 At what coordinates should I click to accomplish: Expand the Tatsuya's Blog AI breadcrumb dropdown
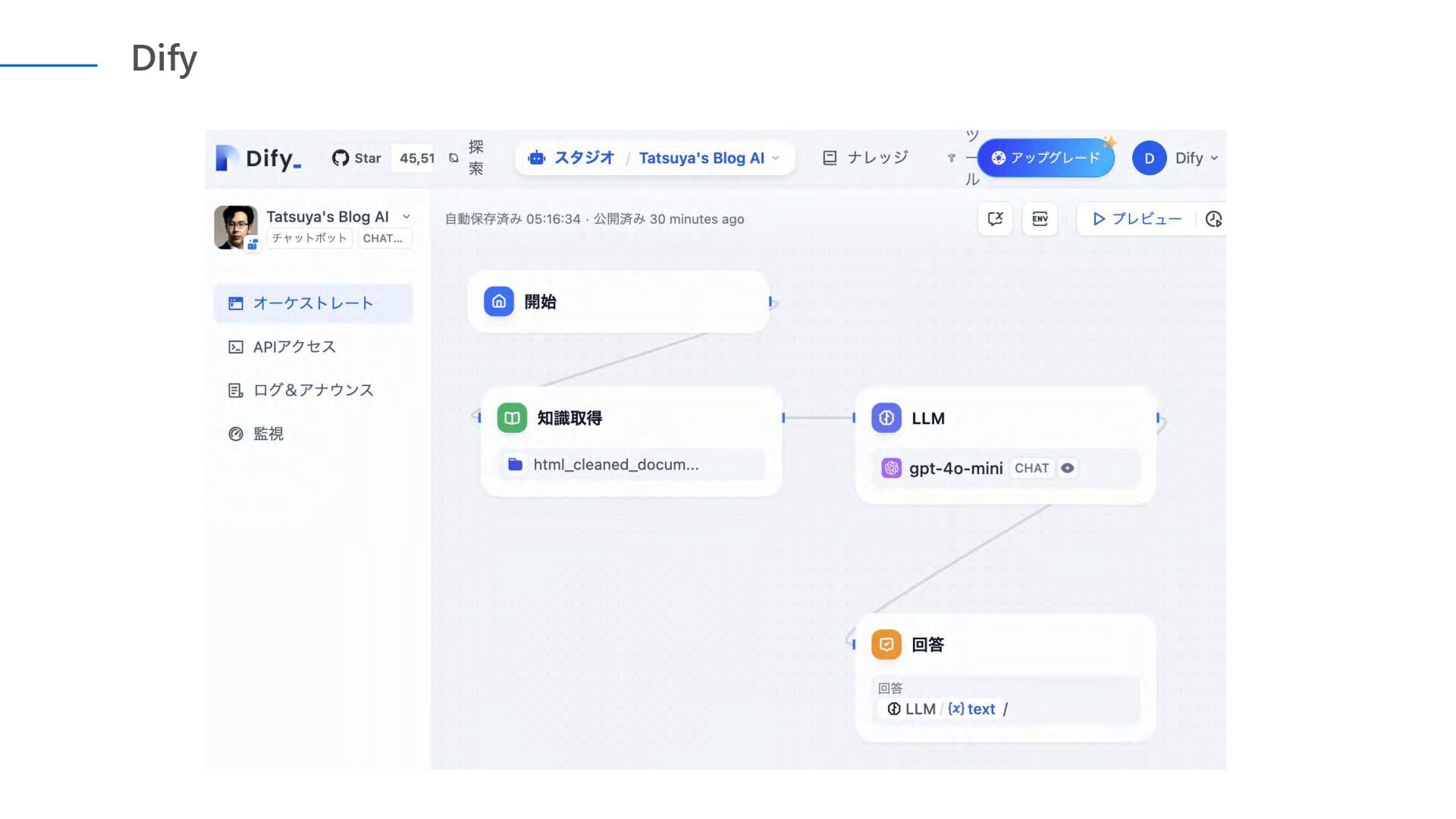click(x=776, y=158)
